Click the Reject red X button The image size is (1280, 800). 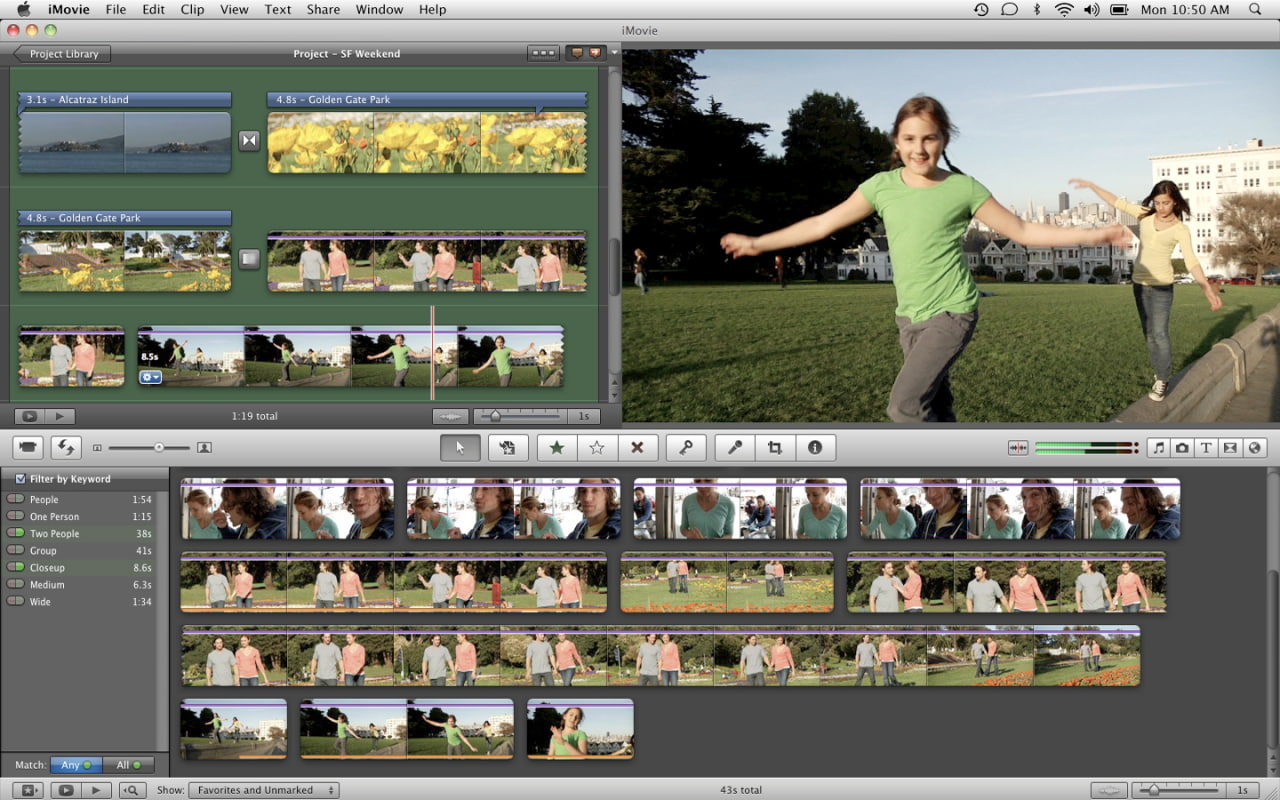coord(637,448)
